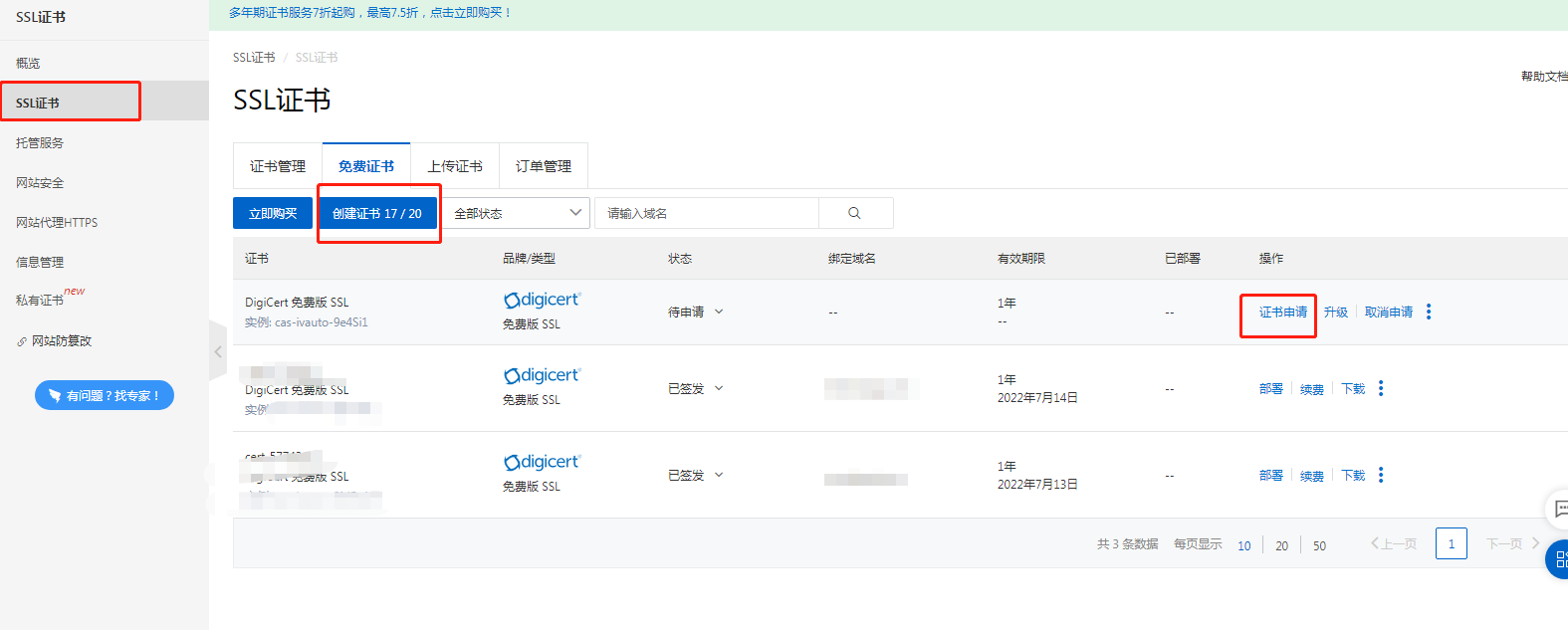This screenshot has width=1568, height=630.
Task: Click 续费 in the 2022年7月13日 row
Action: click(x=1312, y=476)
